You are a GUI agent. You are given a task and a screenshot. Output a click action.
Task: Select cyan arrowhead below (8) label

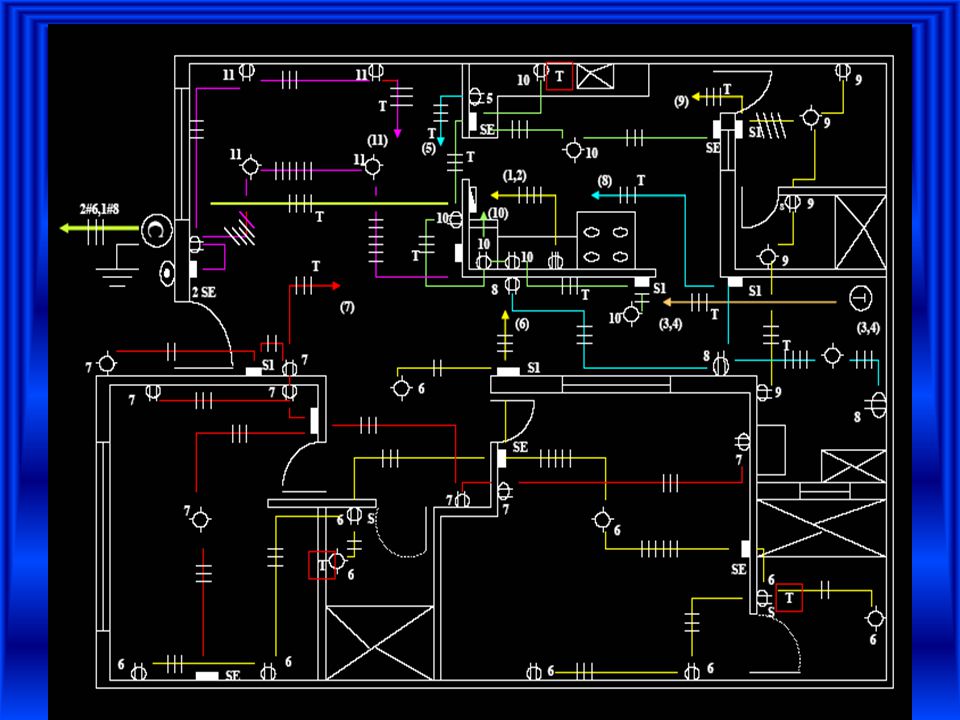coord(595,195)
